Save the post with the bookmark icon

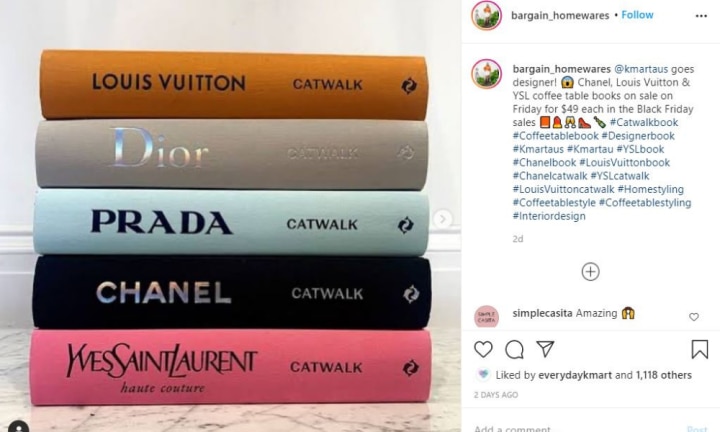click(x=699, y=349)
